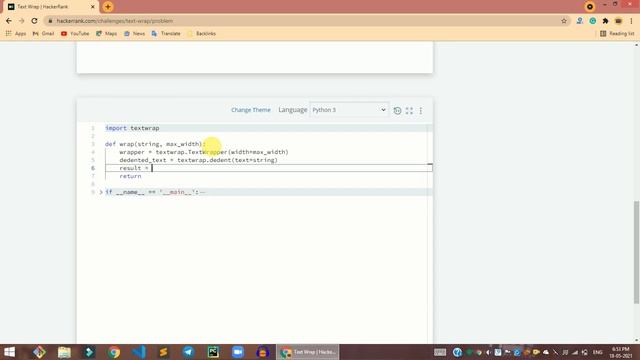Bookmark this page with the star icon
This screenshot has width=640, height=360.
(x=564, y=21)
